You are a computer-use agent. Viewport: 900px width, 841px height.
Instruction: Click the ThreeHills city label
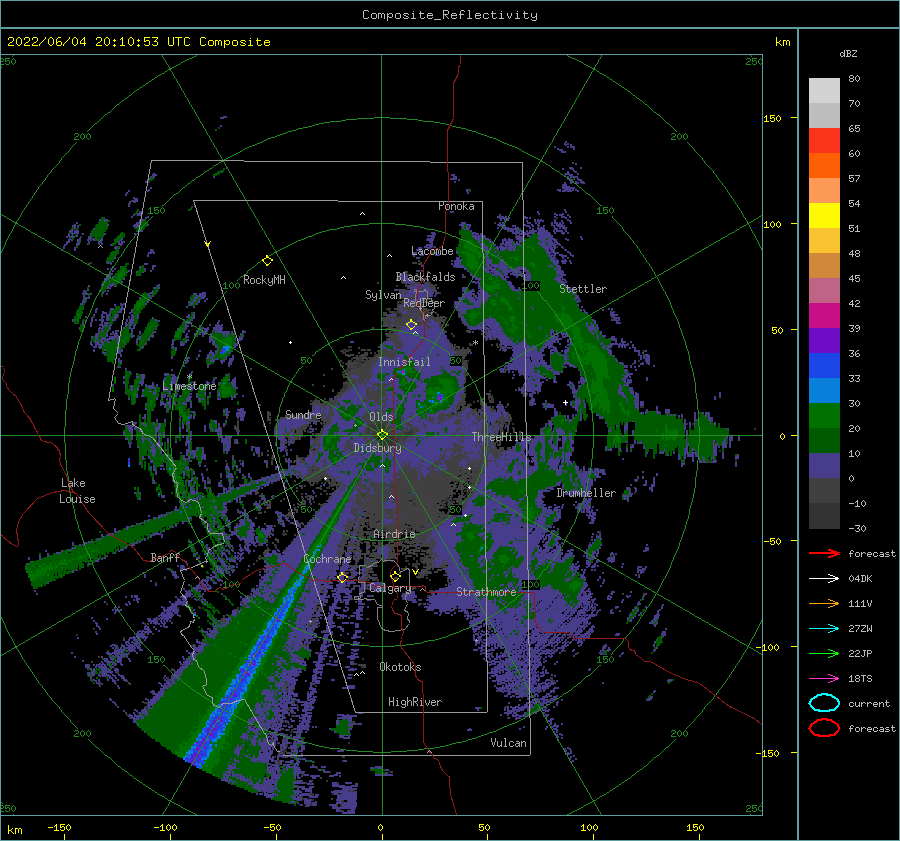[502, 437]
